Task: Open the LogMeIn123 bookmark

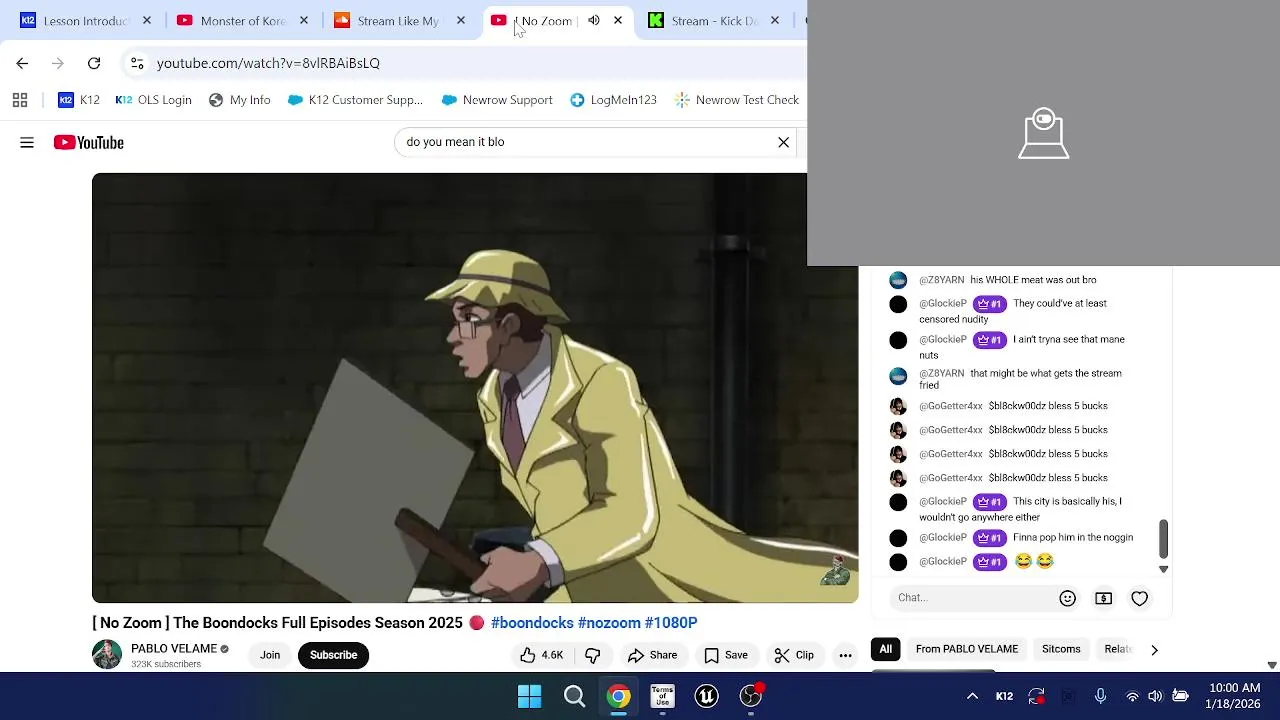Action: pos(613,100)
